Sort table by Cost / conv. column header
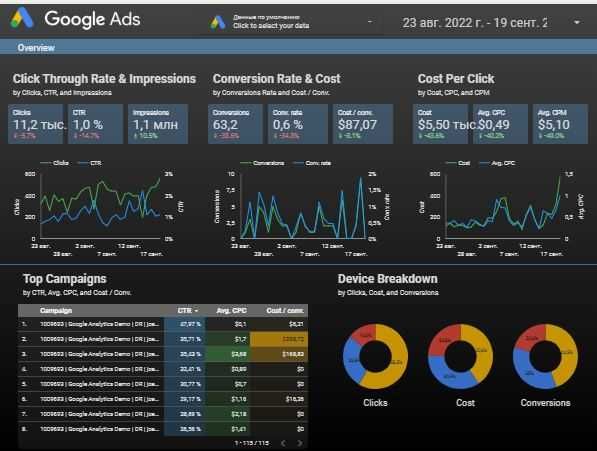Image resolution: width=597 pixels, height=451 pixels. click(285, 311)
